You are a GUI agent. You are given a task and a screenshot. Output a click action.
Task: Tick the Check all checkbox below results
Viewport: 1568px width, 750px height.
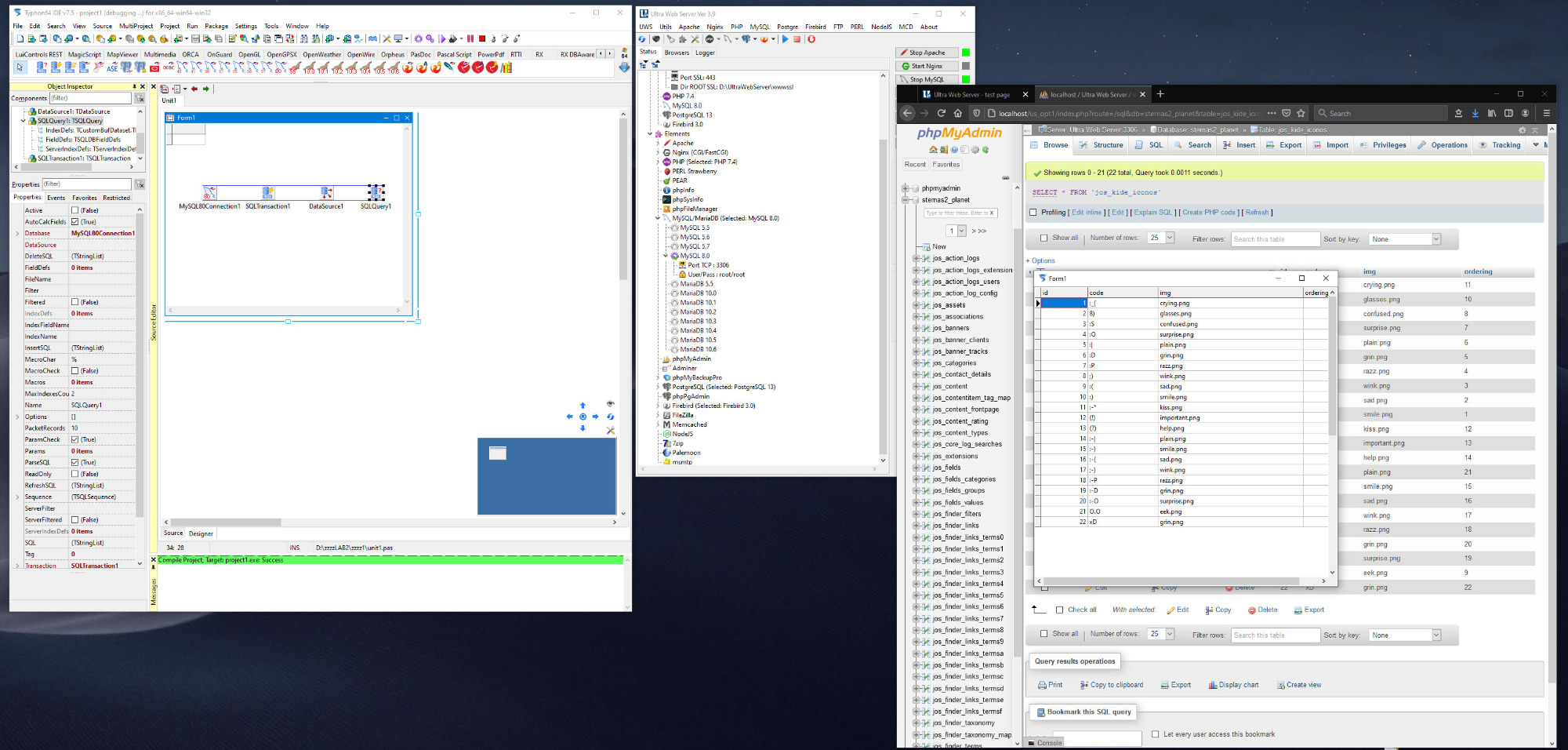(1060, 610)
